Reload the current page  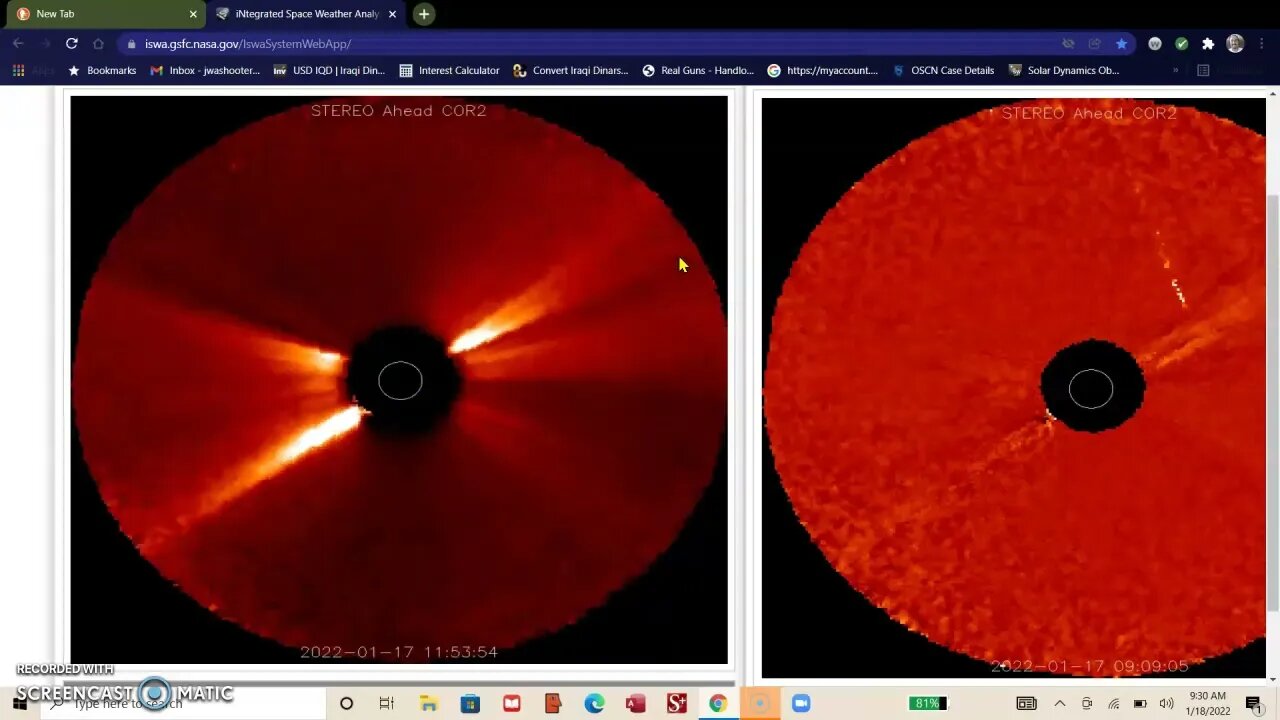coord(71,44)
